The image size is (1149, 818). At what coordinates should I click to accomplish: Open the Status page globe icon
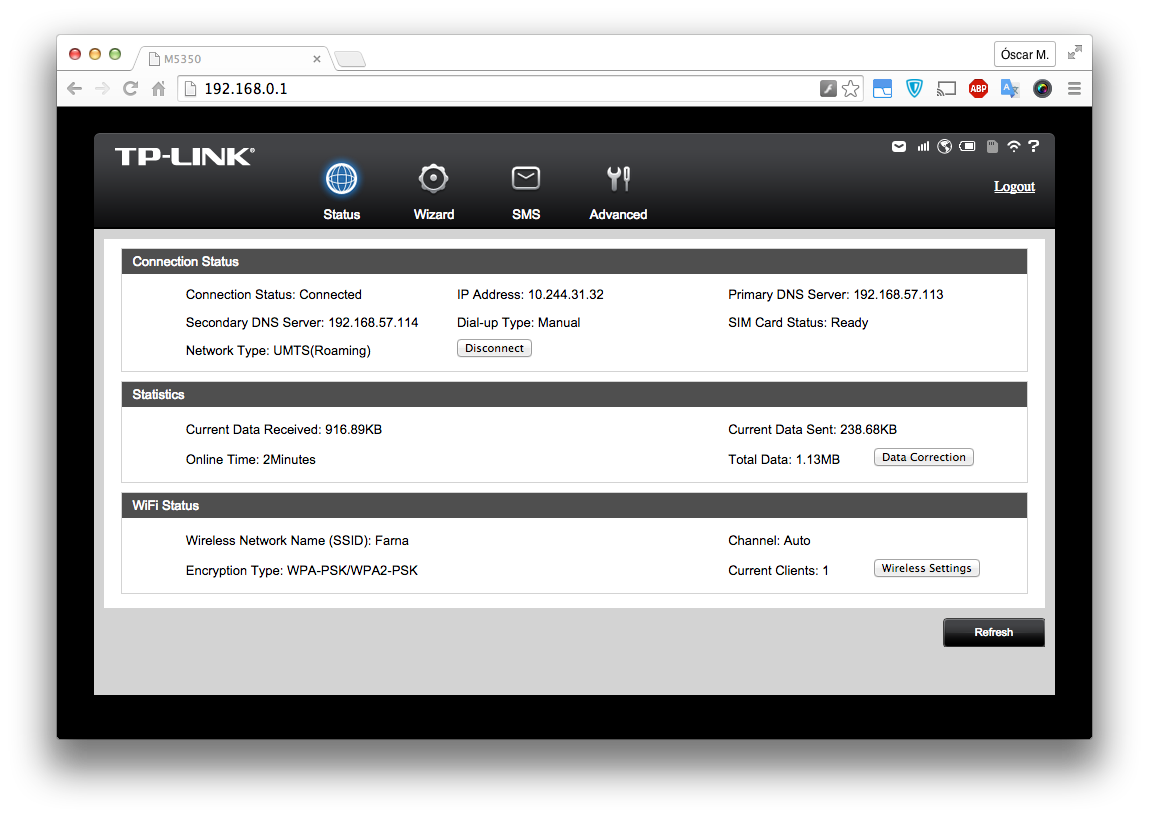pyautogui.click(x=341, y=178)
